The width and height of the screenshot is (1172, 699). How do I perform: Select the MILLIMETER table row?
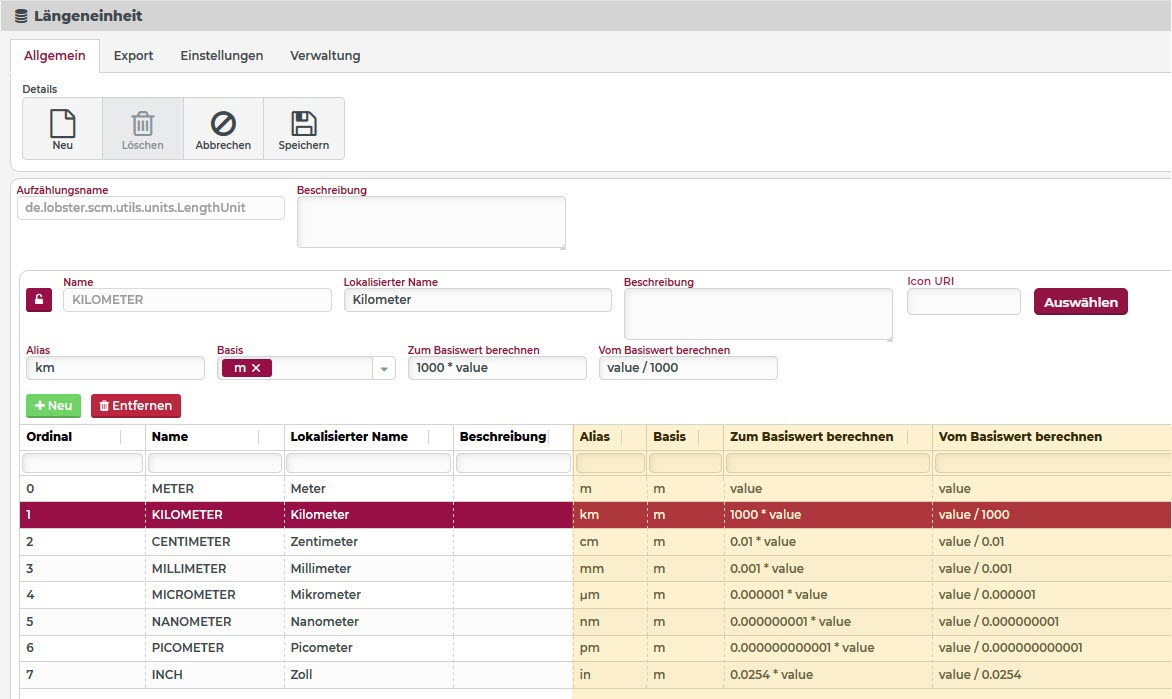(x=595, y=568)
